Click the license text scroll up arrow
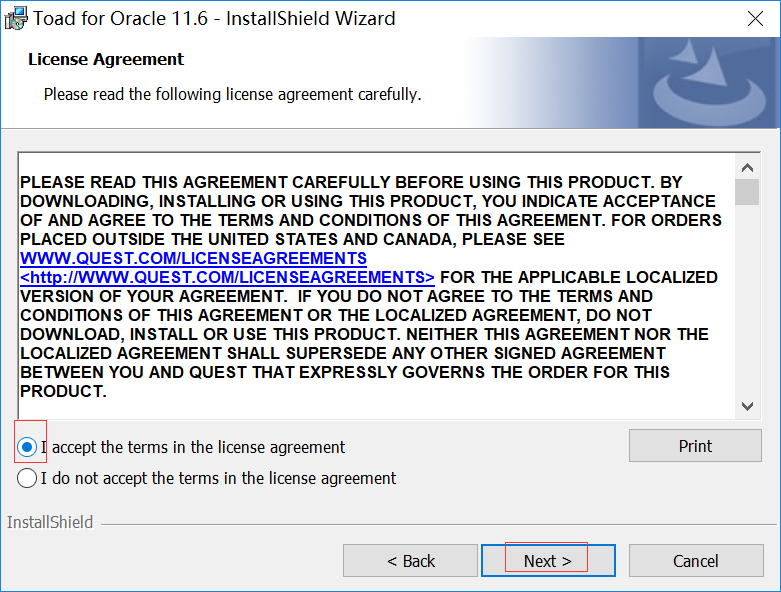This screenshot has width=781, height=592. (x=747, y=166)
